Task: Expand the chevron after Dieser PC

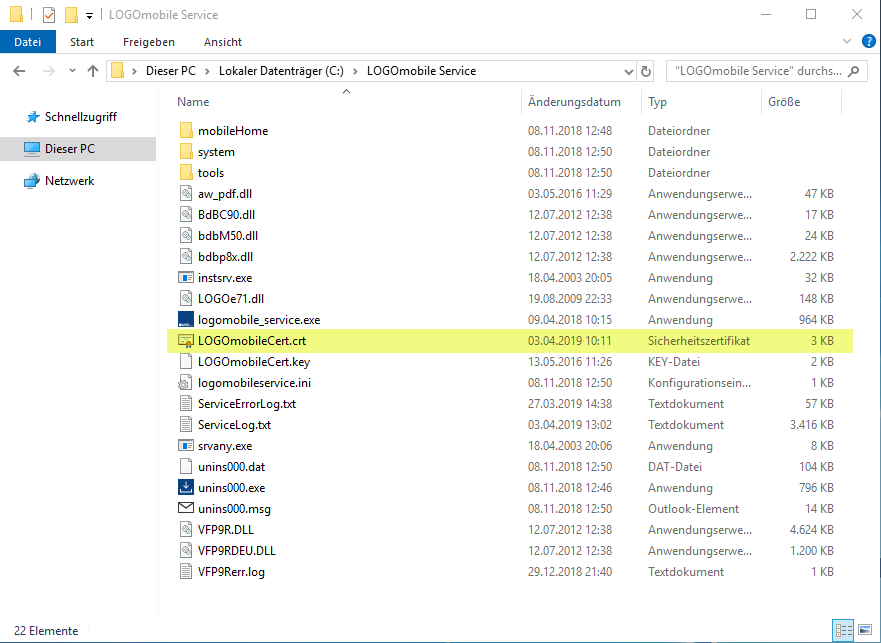Action: point(207,71)
